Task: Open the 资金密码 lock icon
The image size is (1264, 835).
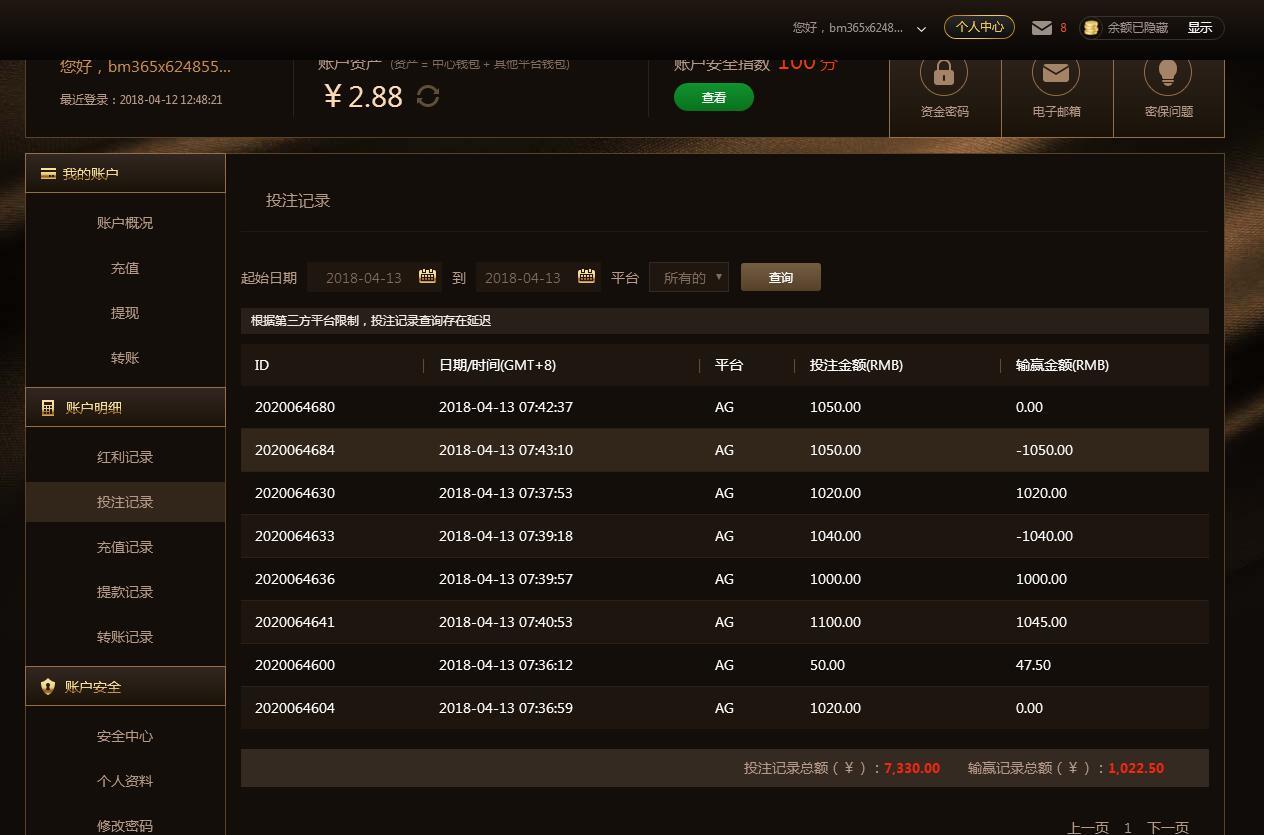Action: (x=944, y=75)
